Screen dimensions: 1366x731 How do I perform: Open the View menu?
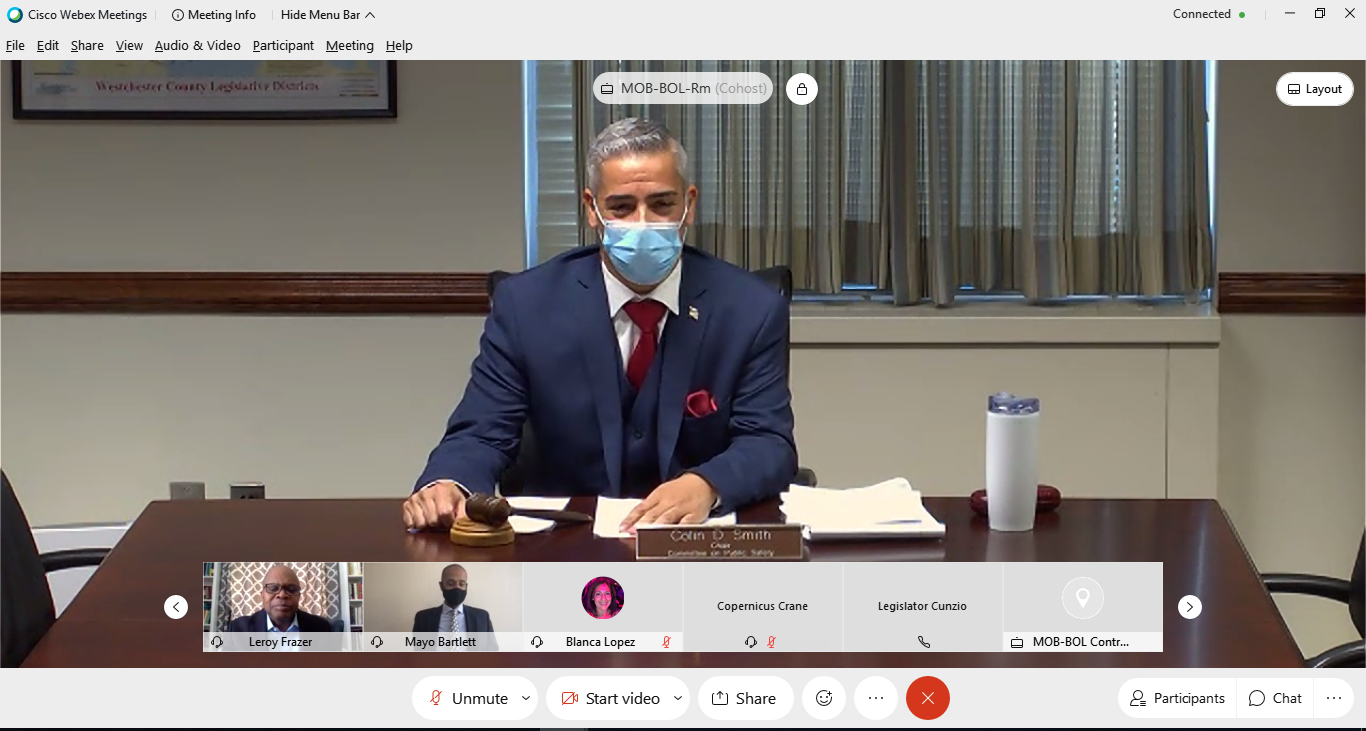[129, 46]
